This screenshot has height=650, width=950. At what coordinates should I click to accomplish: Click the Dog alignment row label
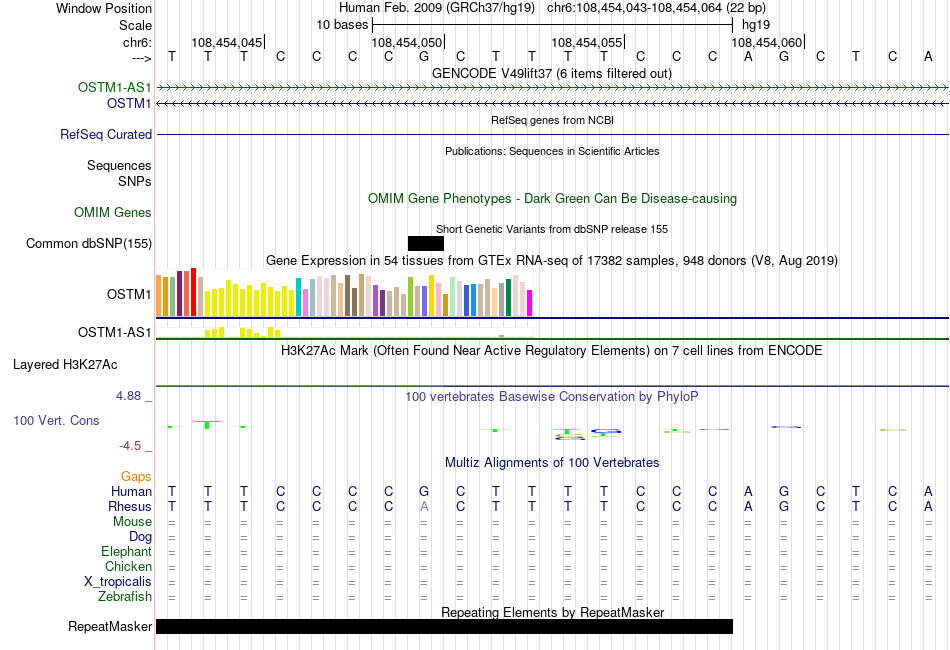click(x=140, y=536)
